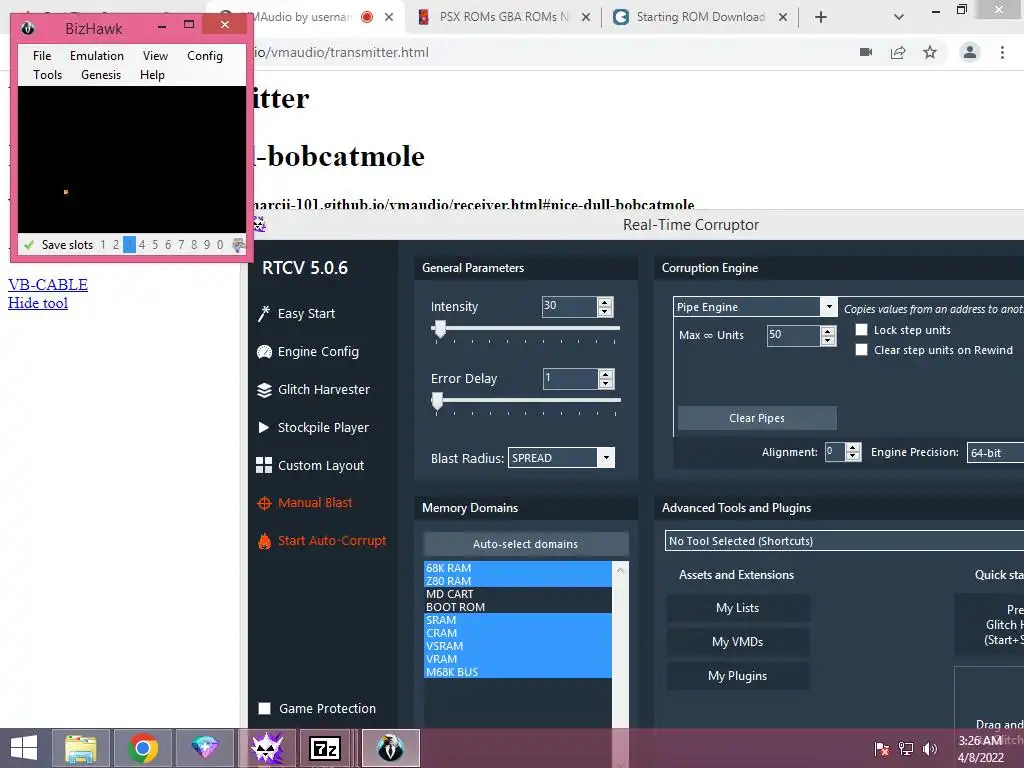This screenshot has width=1024, height=768.
Task: Adjust Alignment value stepper
Action: (853, 452)
